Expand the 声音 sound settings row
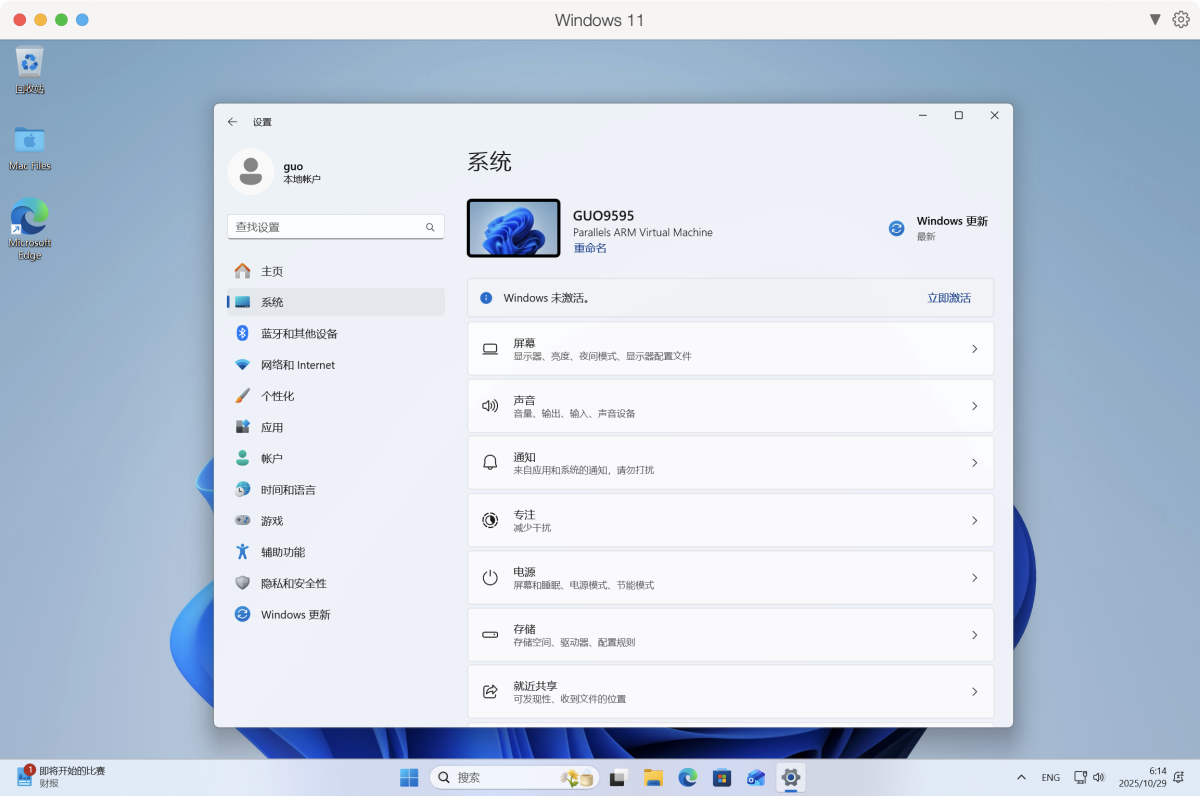Viewport: 1200px width, 796px height. [x=974, y=406]
